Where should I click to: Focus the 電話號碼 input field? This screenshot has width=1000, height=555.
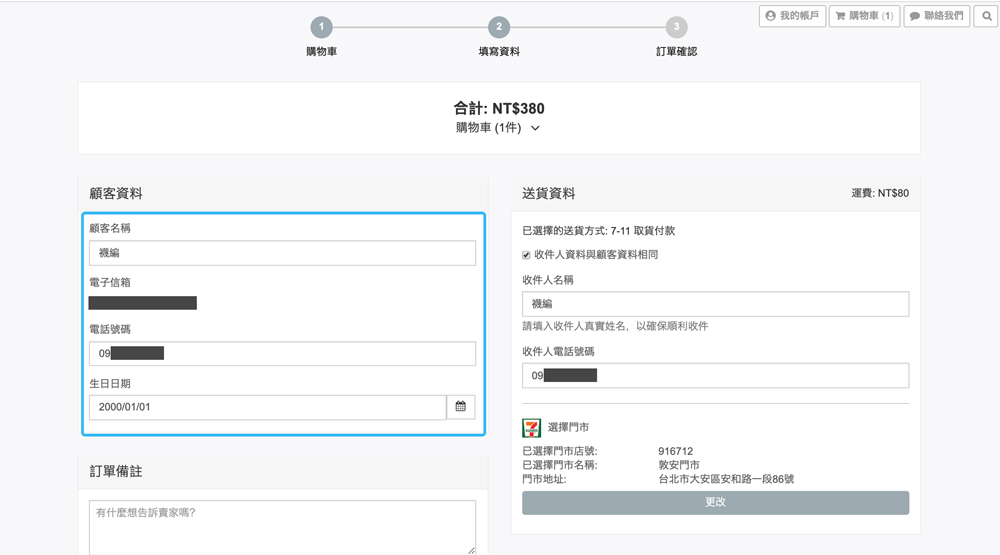(283, 353)
